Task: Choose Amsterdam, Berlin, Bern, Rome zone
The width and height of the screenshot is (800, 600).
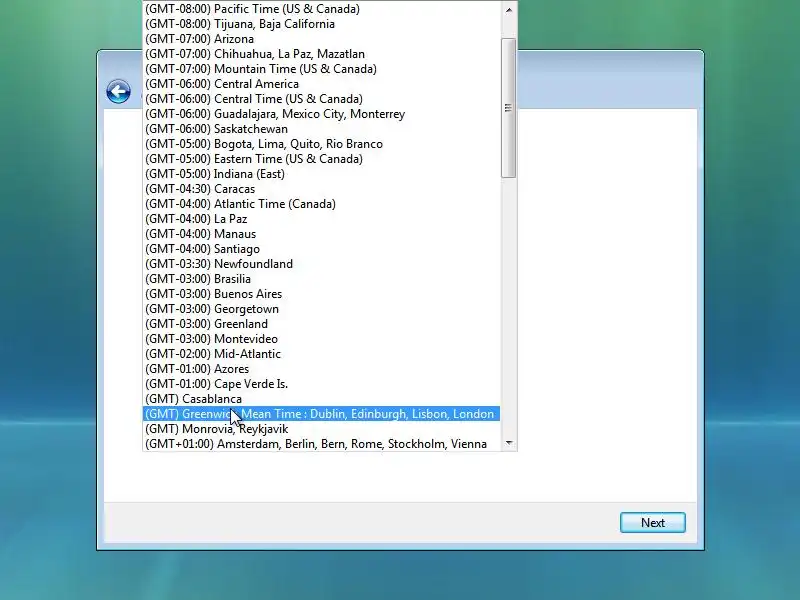Action: [x=321, y=444]
